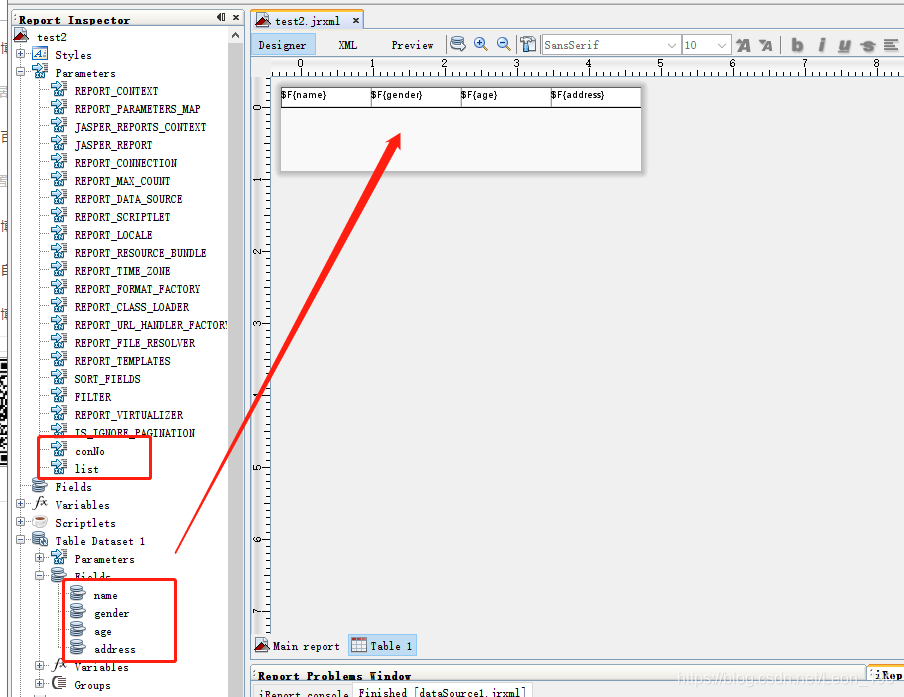Viewport: 904px width, 697px height.
Task: Open the report query dataset icon
Action: [x=458, y=44]
